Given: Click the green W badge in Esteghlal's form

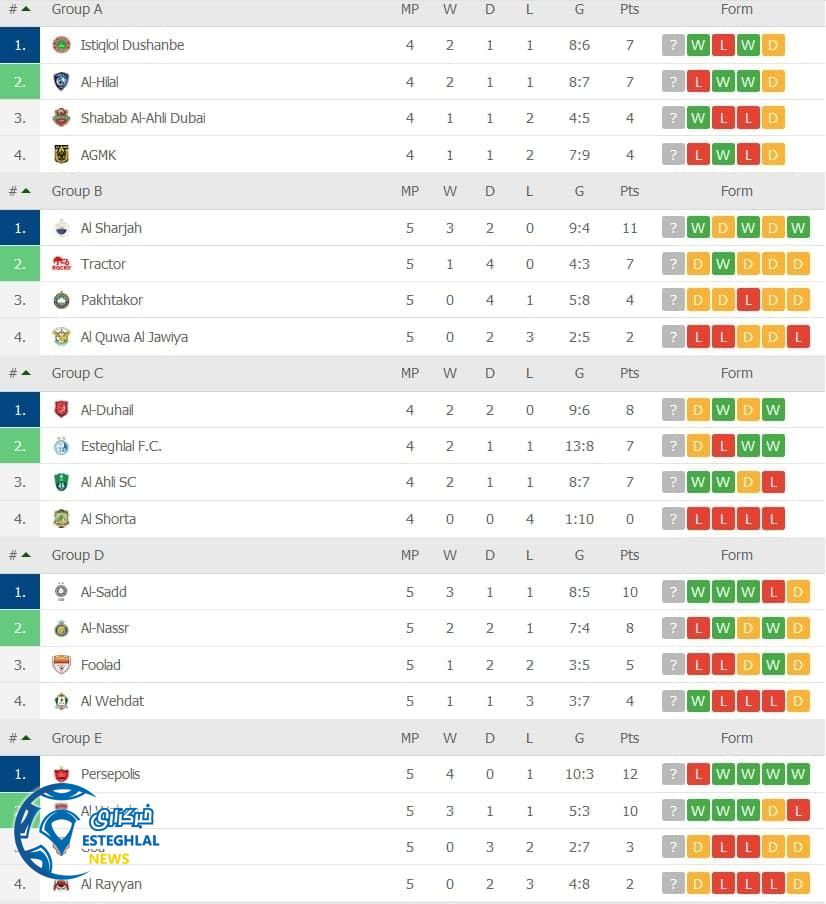Looking at the screenshot, I should point(748,445).
